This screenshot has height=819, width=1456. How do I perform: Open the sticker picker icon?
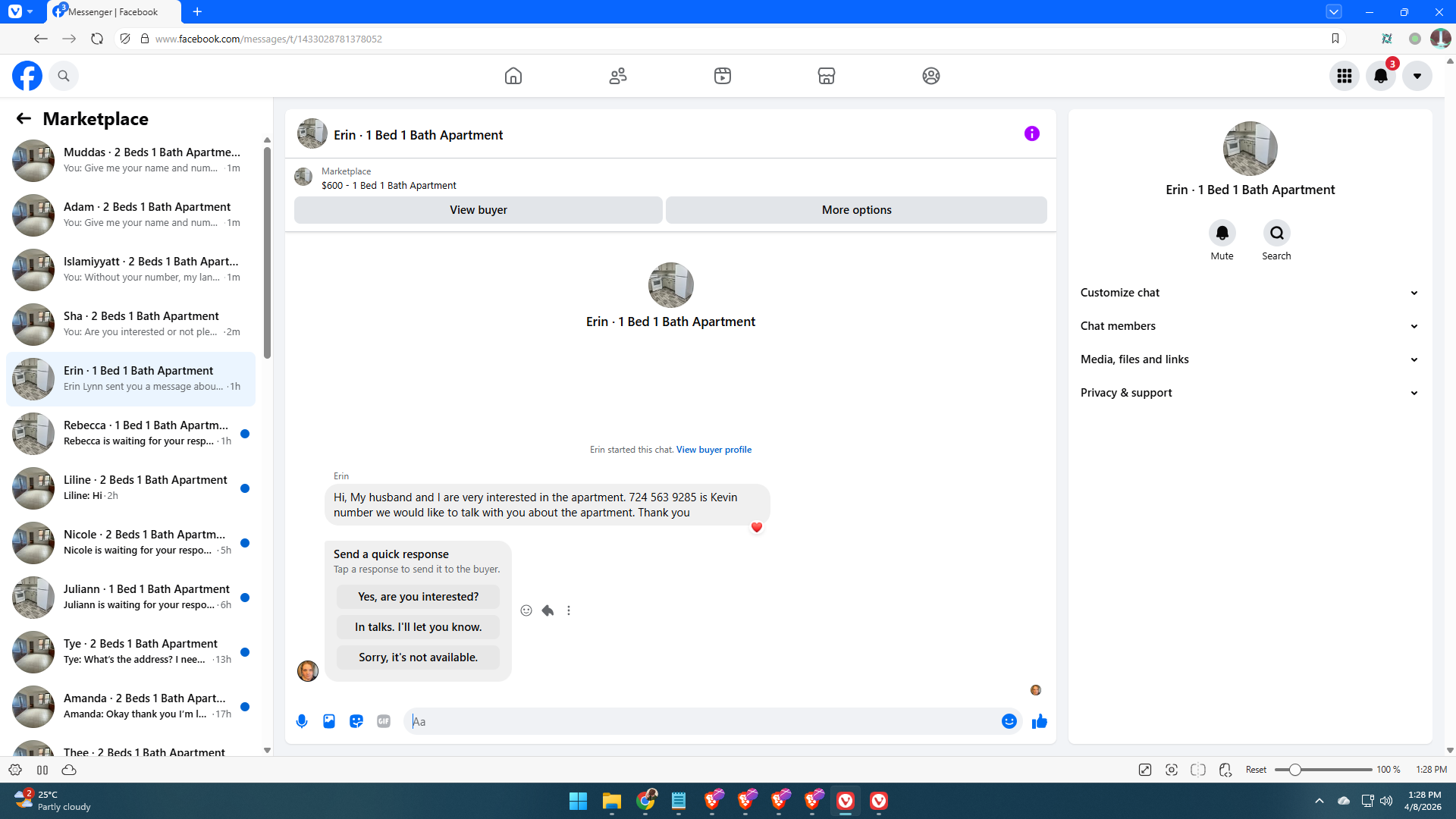[356, 721]
